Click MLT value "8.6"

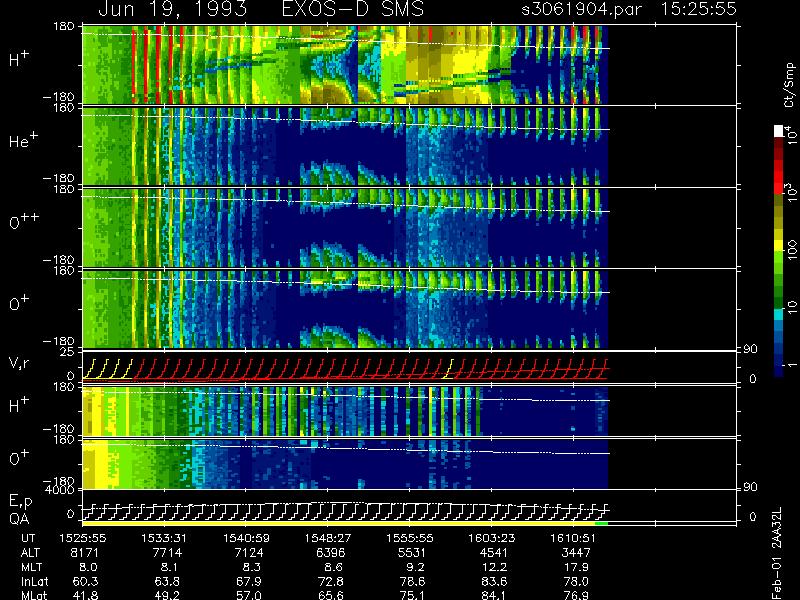click(x=334, y=567)
